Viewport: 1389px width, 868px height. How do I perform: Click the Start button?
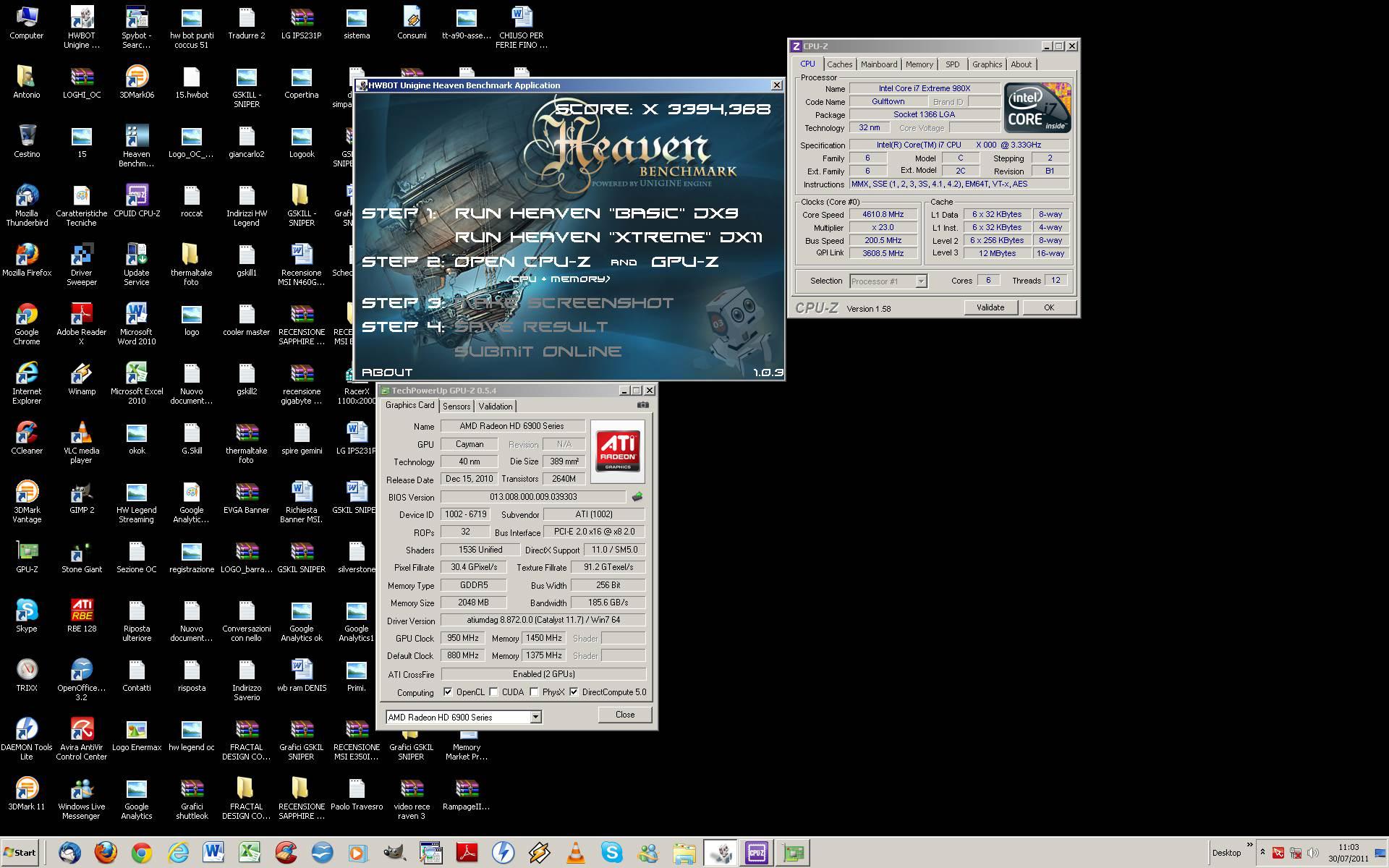coord(20,853)
